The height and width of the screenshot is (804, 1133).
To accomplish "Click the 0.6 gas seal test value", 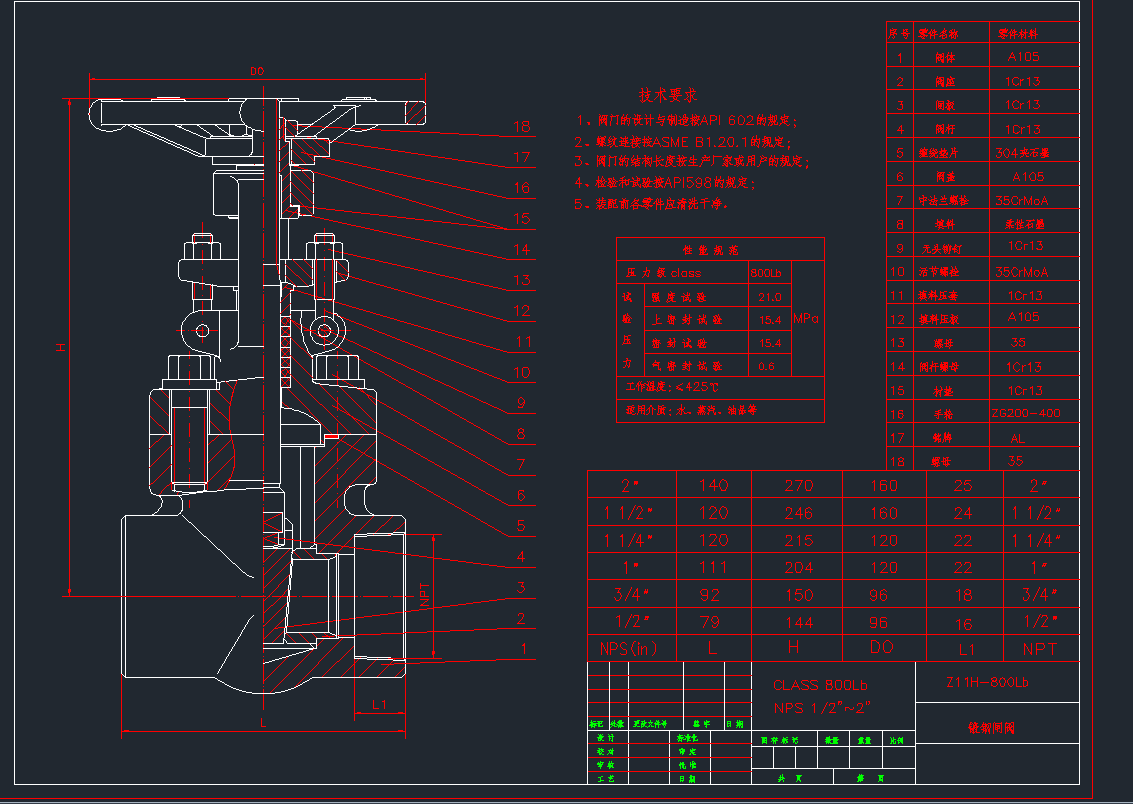I will coord(766,366).
